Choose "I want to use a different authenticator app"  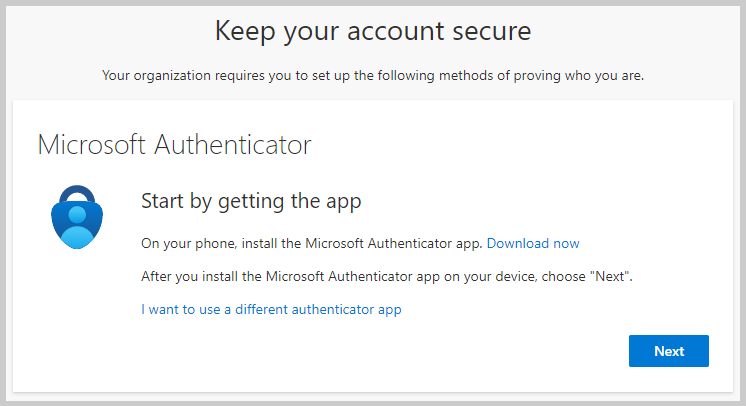(x=271, y=309)
